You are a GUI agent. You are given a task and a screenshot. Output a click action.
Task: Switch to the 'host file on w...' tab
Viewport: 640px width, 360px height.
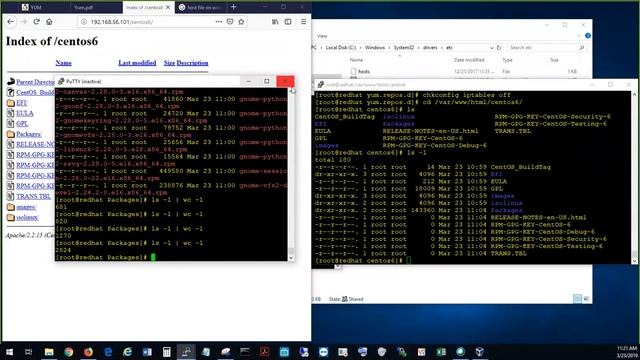200,7
